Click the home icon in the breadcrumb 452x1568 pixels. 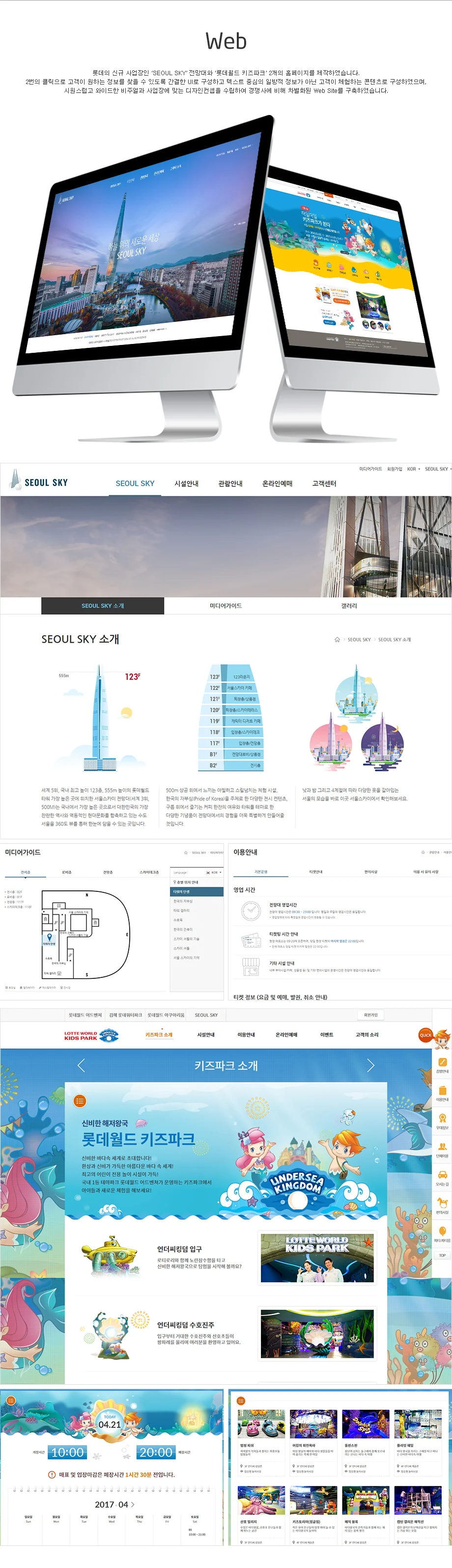point(337,639)
